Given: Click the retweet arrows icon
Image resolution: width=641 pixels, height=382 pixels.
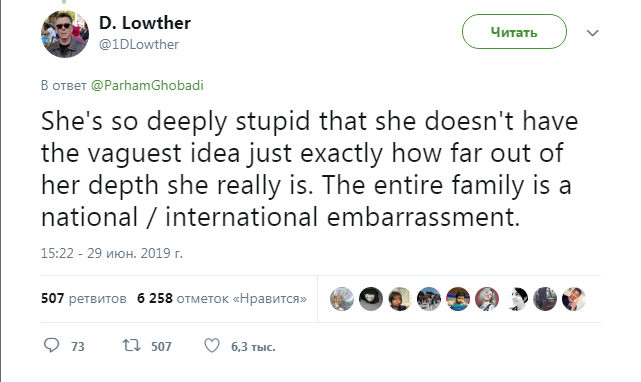Looking at the screenshot, I should pos(132,346).
